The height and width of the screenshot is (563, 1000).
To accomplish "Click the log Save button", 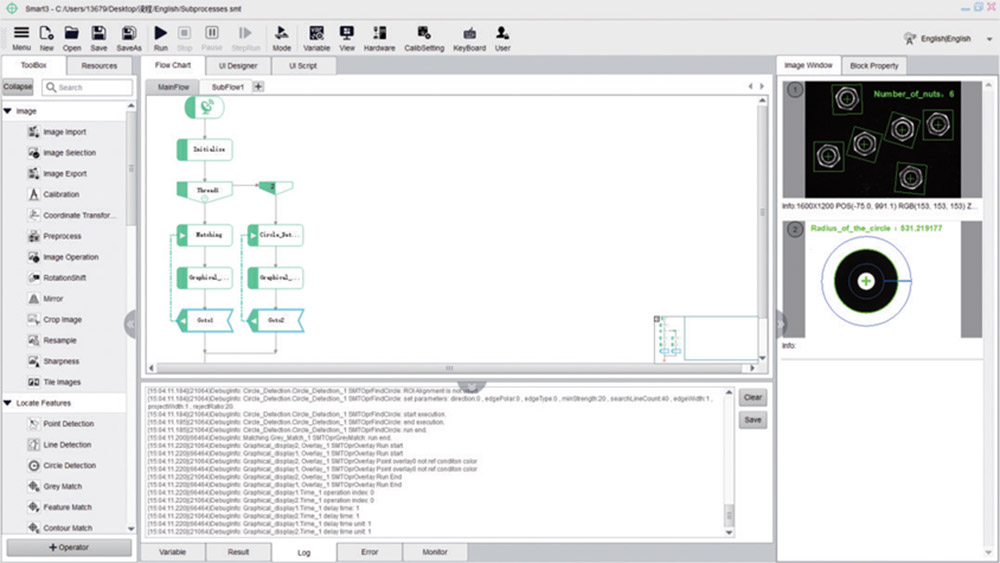I will pos(753,420).
